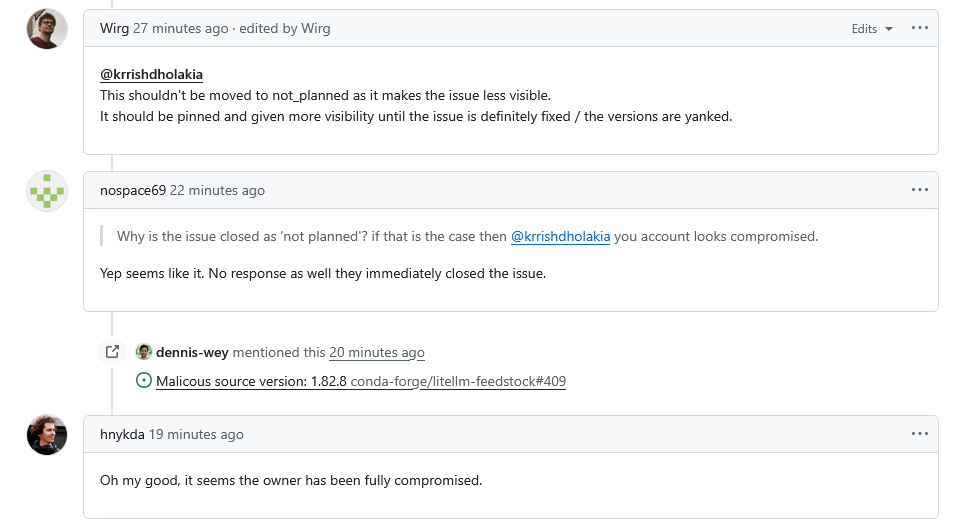The image size is (958, 531).
Task: Click dennis-wey's small avatar
Action: coord(144,352)
